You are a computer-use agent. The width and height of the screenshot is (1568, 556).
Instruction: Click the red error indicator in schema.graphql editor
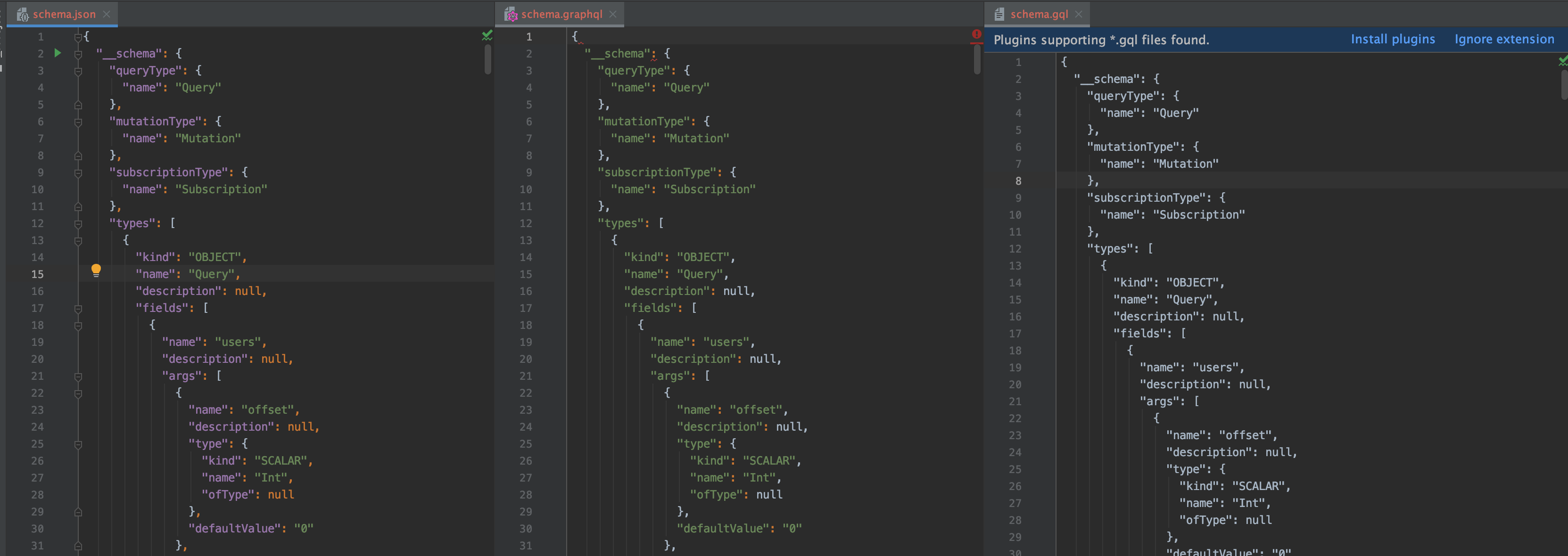coord(976,35)
